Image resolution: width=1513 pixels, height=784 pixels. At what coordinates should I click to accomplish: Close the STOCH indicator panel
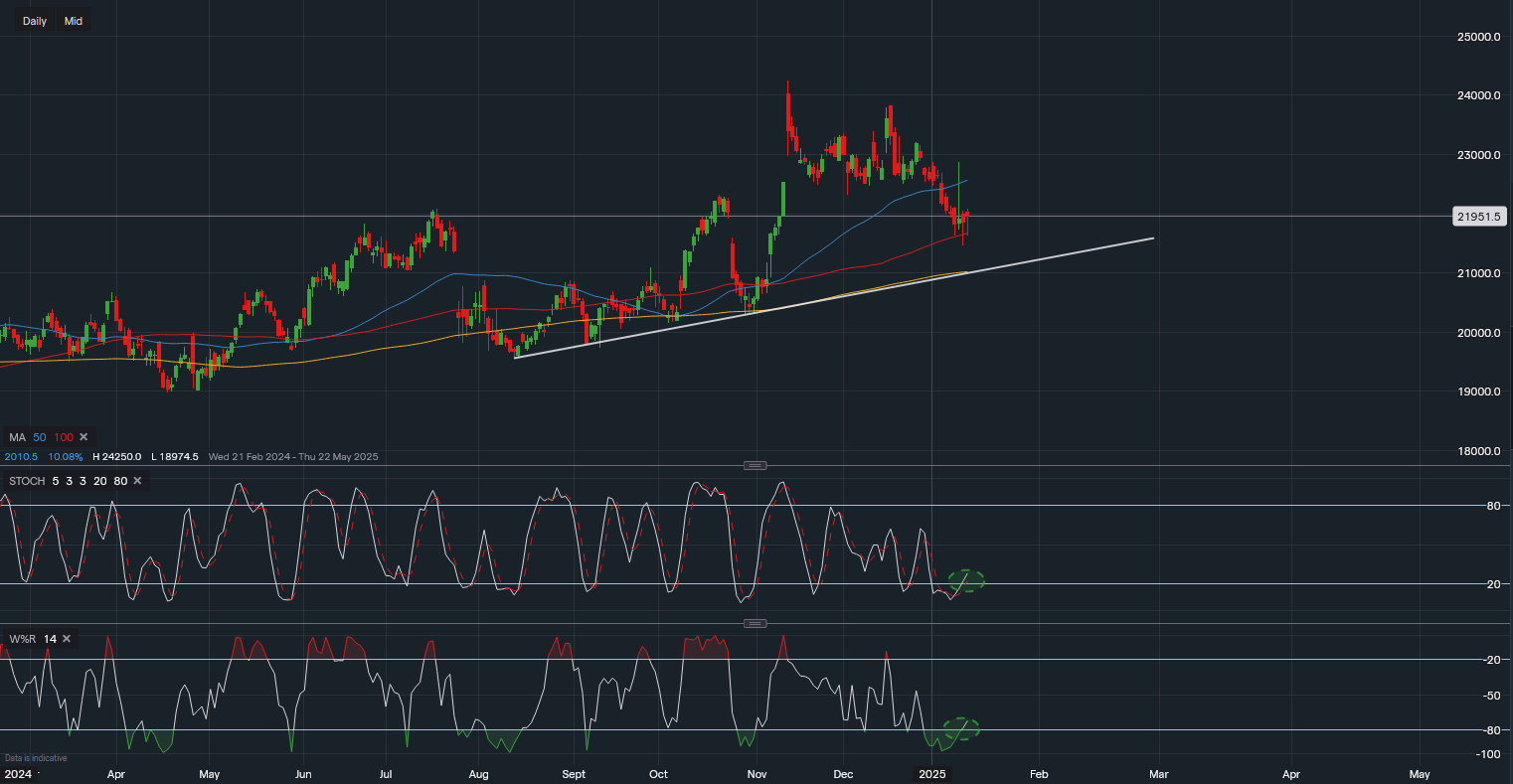pyautogui.click(x=137, y=481)
